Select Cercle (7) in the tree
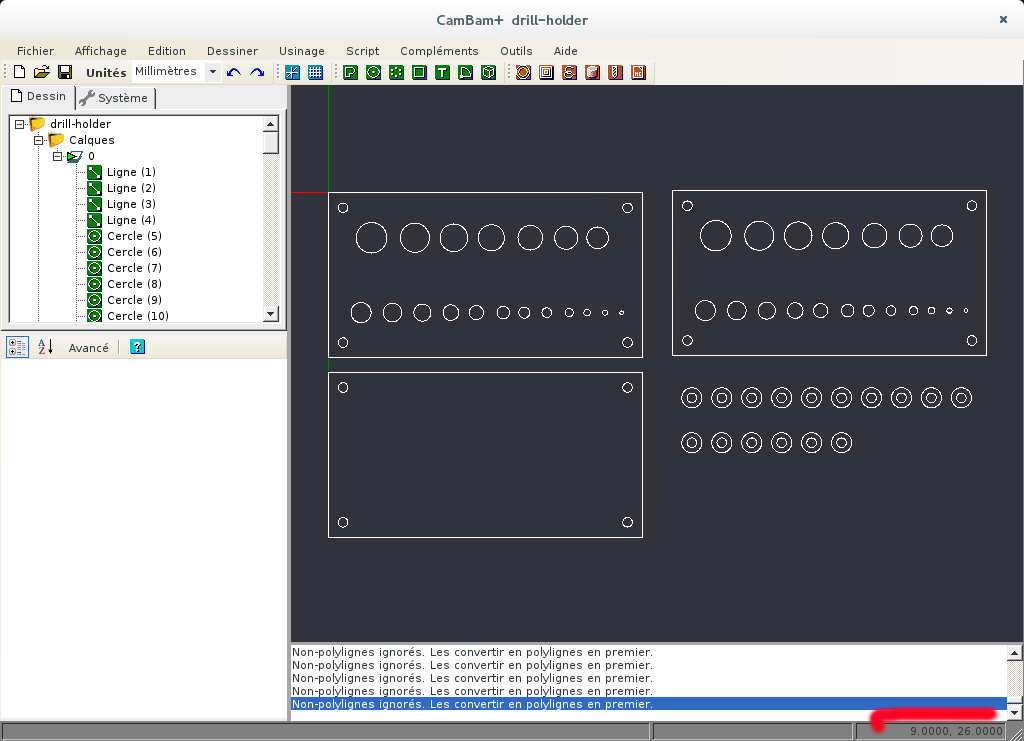 [x=133, y=268]
